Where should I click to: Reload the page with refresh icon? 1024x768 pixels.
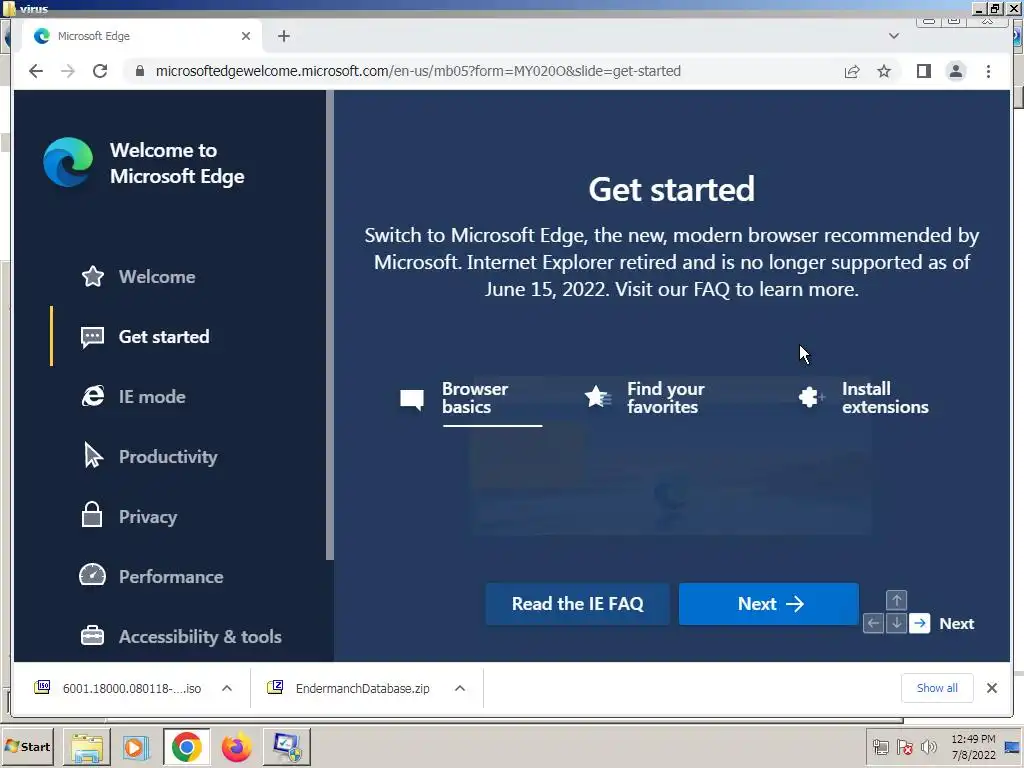(100, 71)
